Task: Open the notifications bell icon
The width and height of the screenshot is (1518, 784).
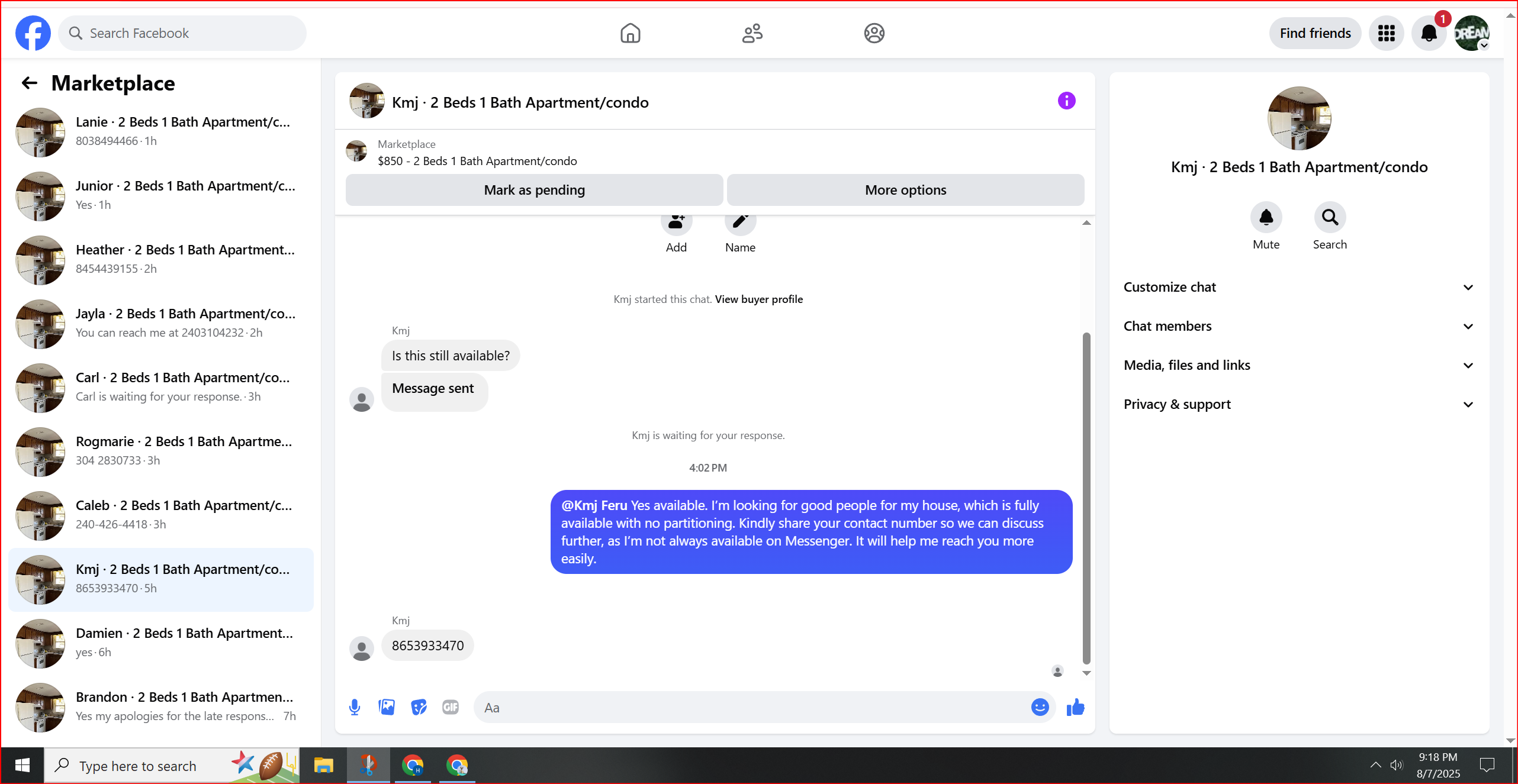Action: [x=1429, y=33]
